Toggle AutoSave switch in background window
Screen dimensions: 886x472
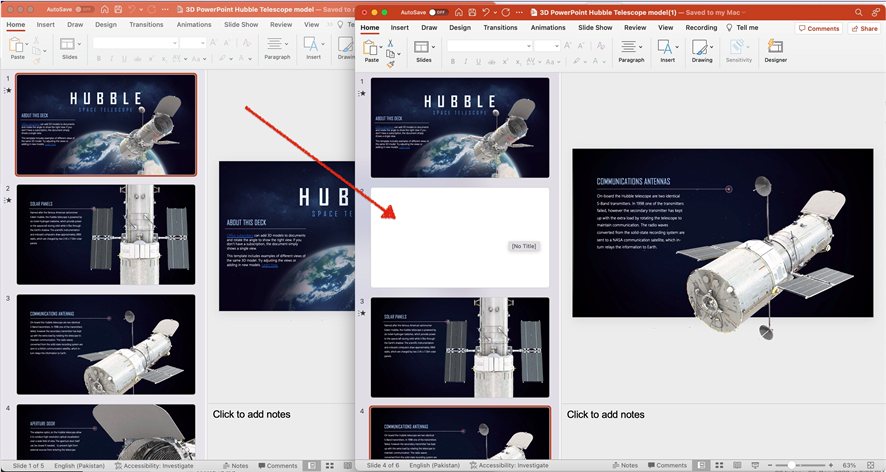coord(83,10)
